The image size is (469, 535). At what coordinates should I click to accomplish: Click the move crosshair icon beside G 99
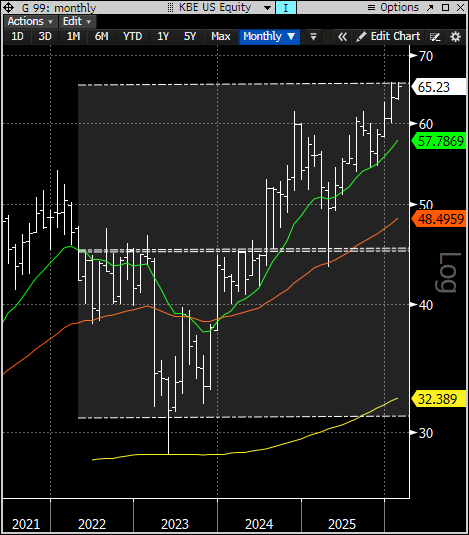click(x=8, y=7)
